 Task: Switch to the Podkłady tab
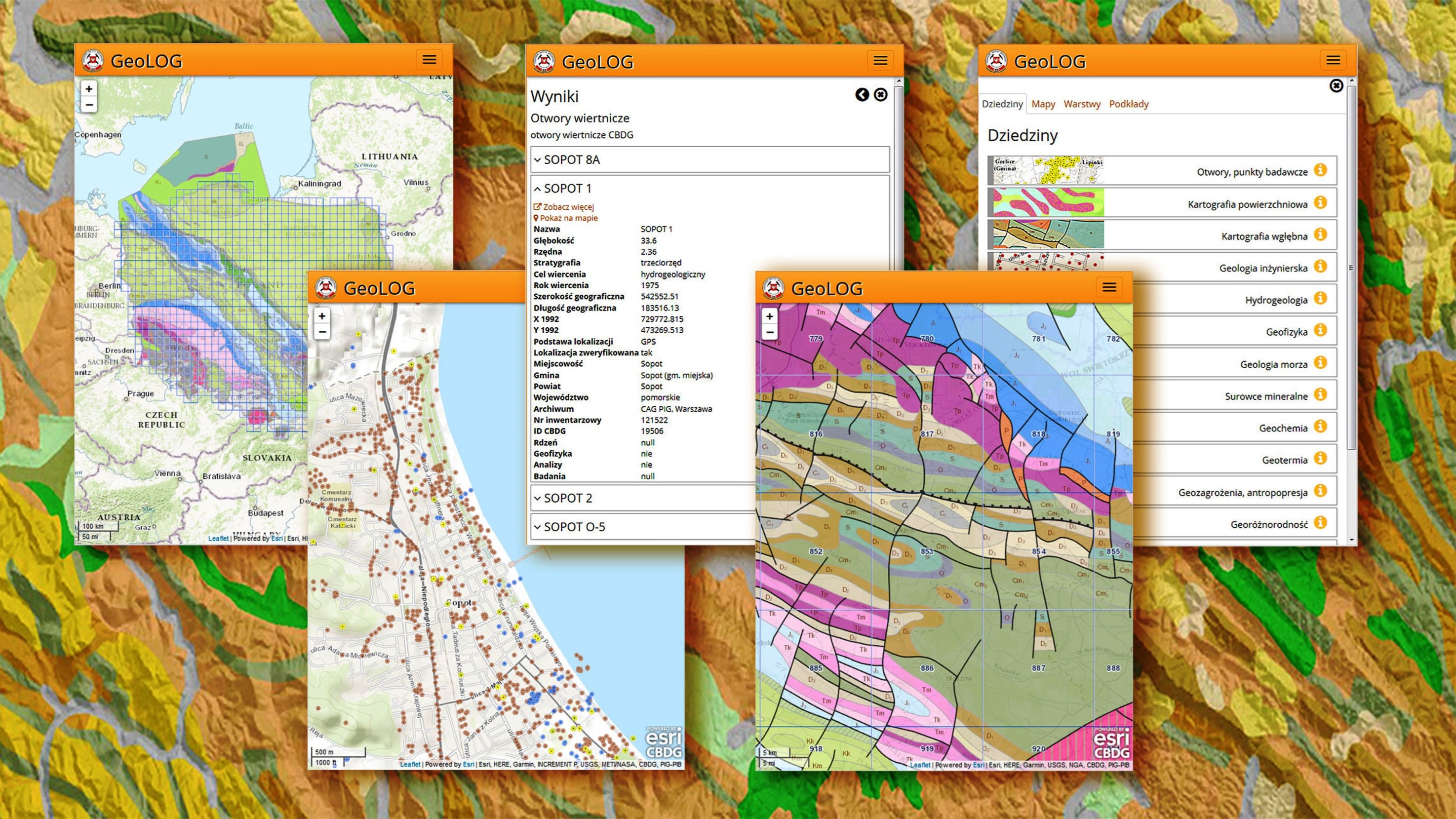tap(1129, 104)
